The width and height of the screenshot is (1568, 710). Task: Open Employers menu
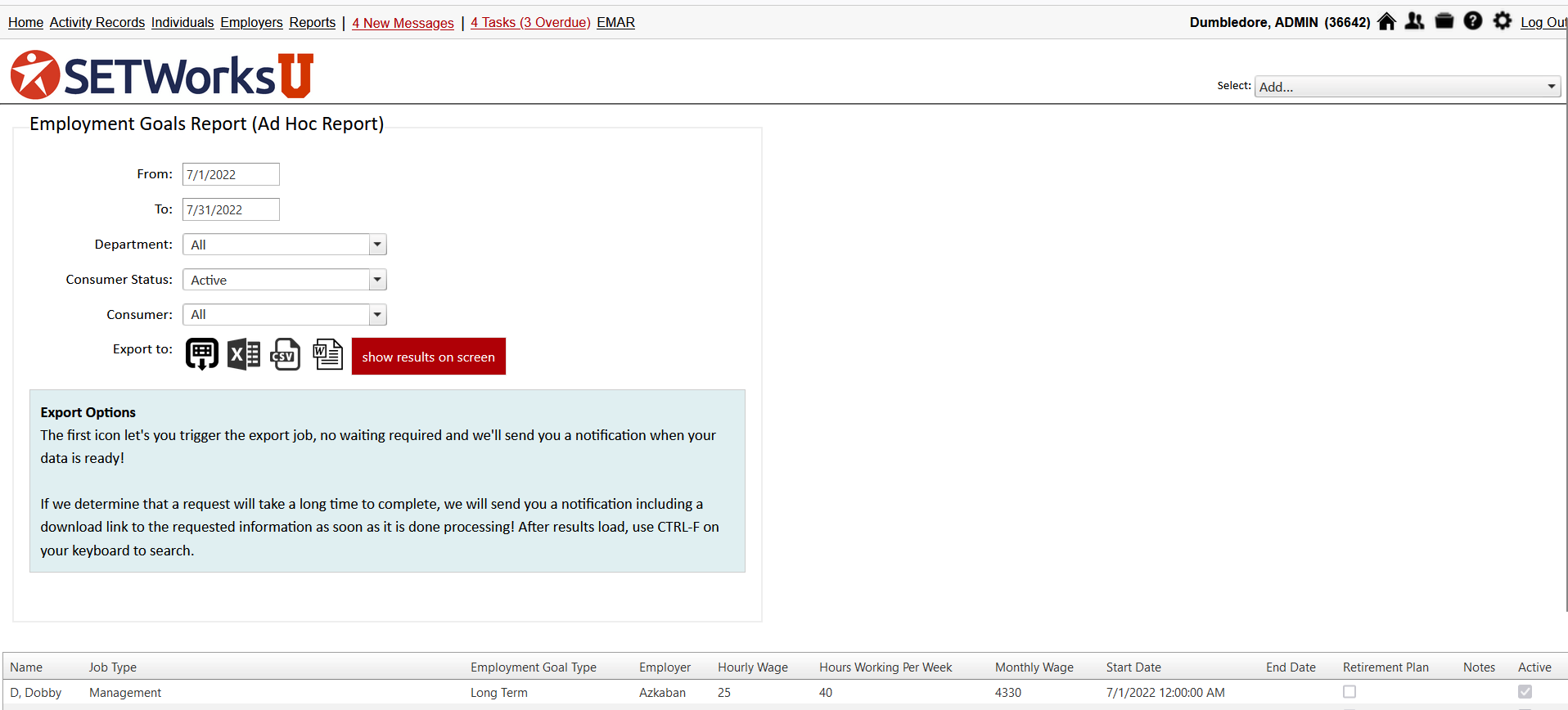pyautogui.click(x=251, y=23)
